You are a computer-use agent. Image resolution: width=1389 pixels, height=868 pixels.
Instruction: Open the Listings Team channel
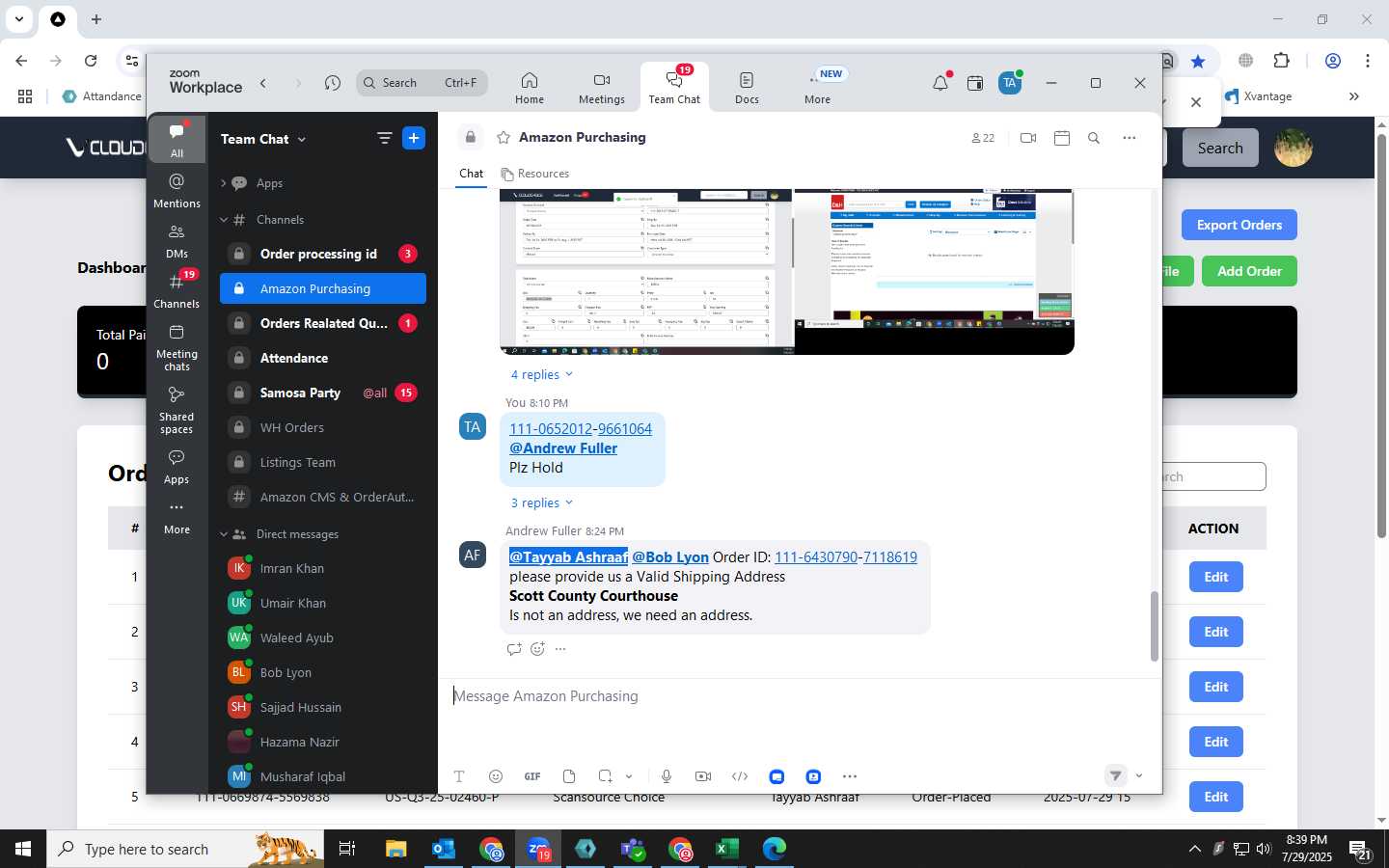pyautogui.click(x=323, y=462)
